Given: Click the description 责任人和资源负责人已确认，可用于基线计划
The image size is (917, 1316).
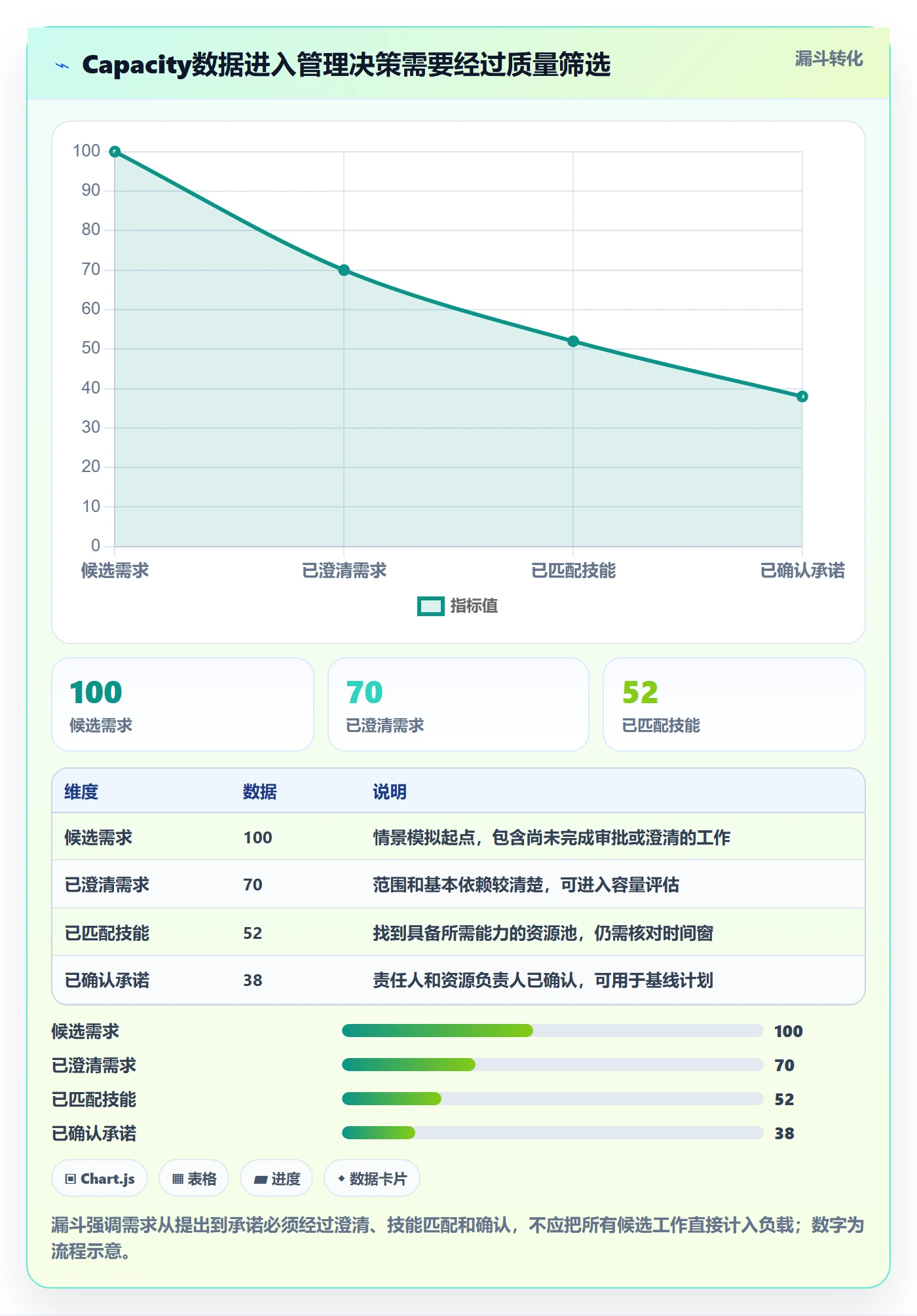Looking at the screenshot, I should pyautogui.click(x=543, y=980).
